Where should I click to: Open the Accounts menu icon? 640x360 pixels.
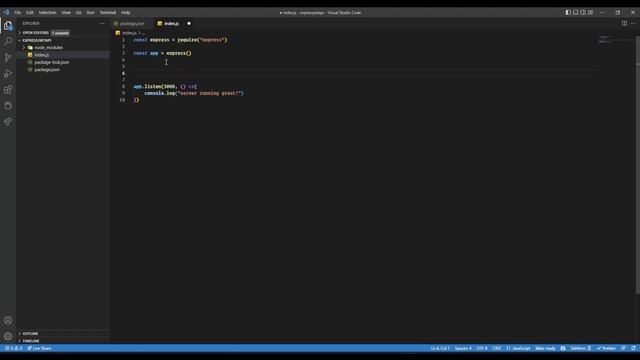[x=8, y=321]
